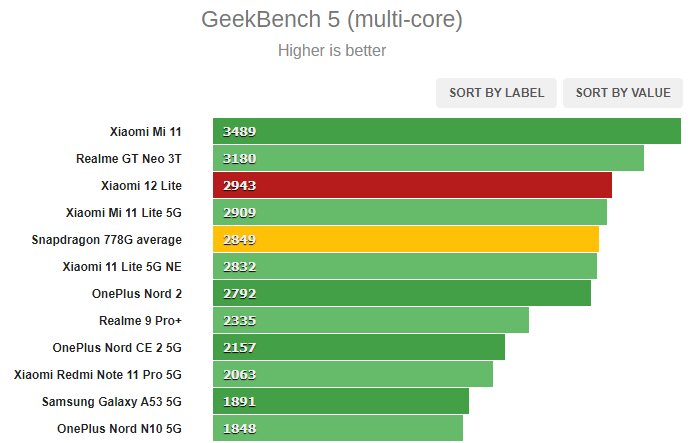Viewport: 693px width, 443px height.
Task: Click the Higher is better subtitle
Action: [332, 50]
